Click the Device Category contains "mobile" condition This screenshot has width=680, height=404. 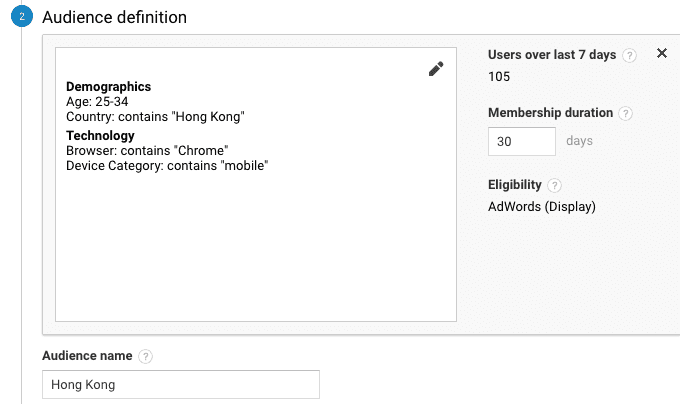point(167,166)
